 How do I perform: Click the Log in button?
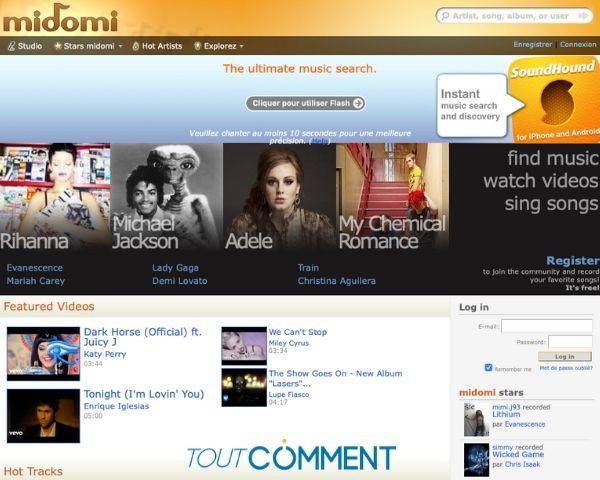(564, 356)
